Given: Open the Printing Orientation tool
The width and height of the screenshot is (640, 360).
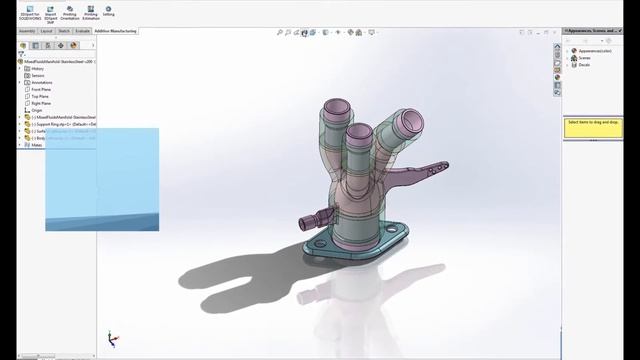Looking at the screenshot, I should coord(70,13).
